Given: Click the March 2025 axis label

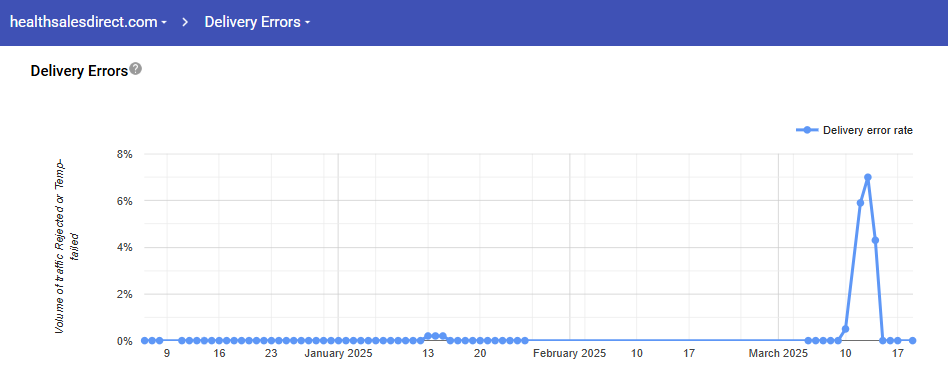Looking at the screenshot, I should coord(778,353).
